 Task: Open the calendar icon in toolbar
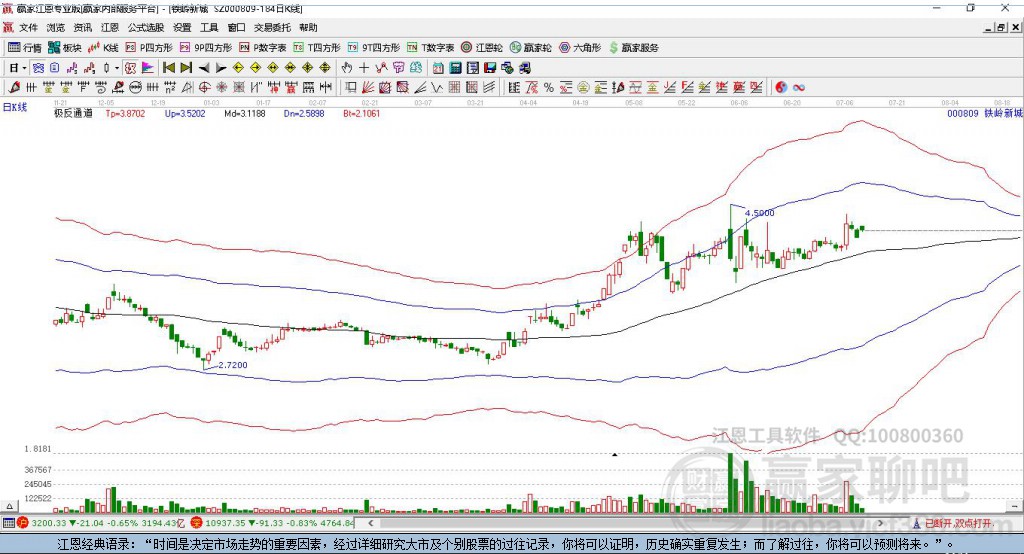coord(438,68)
